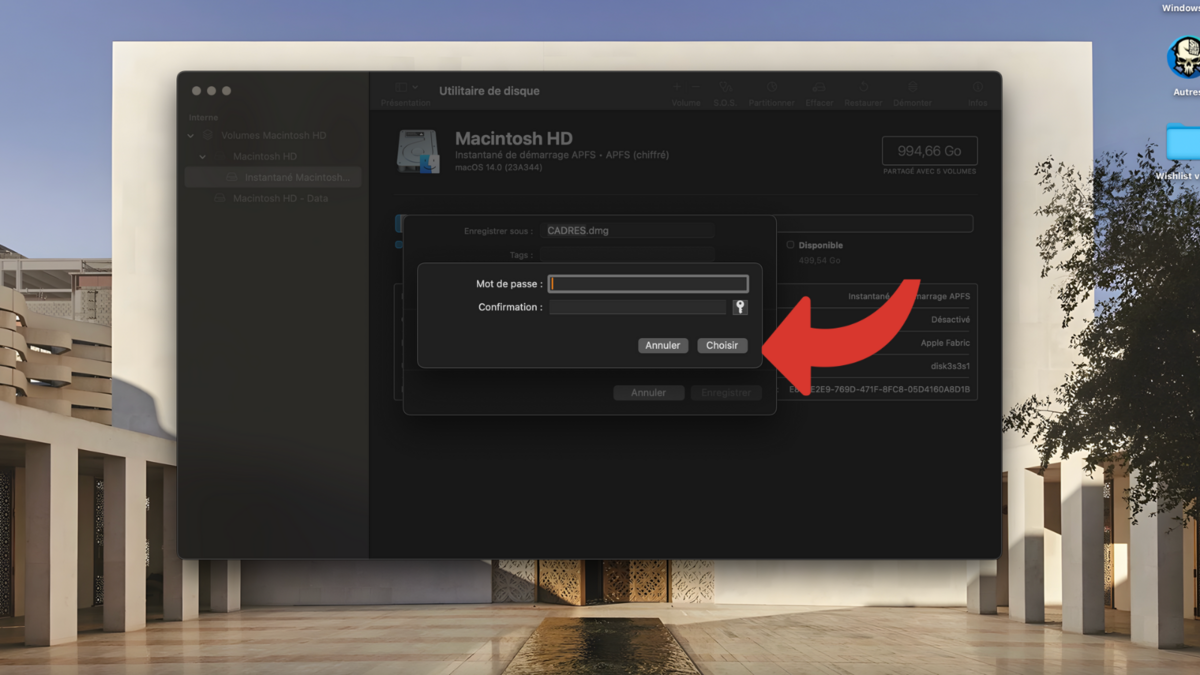Viewport: 1200px width, 675px height.
Task: Click the macOS 14.0 (23A344) version text
Action: 497,166
